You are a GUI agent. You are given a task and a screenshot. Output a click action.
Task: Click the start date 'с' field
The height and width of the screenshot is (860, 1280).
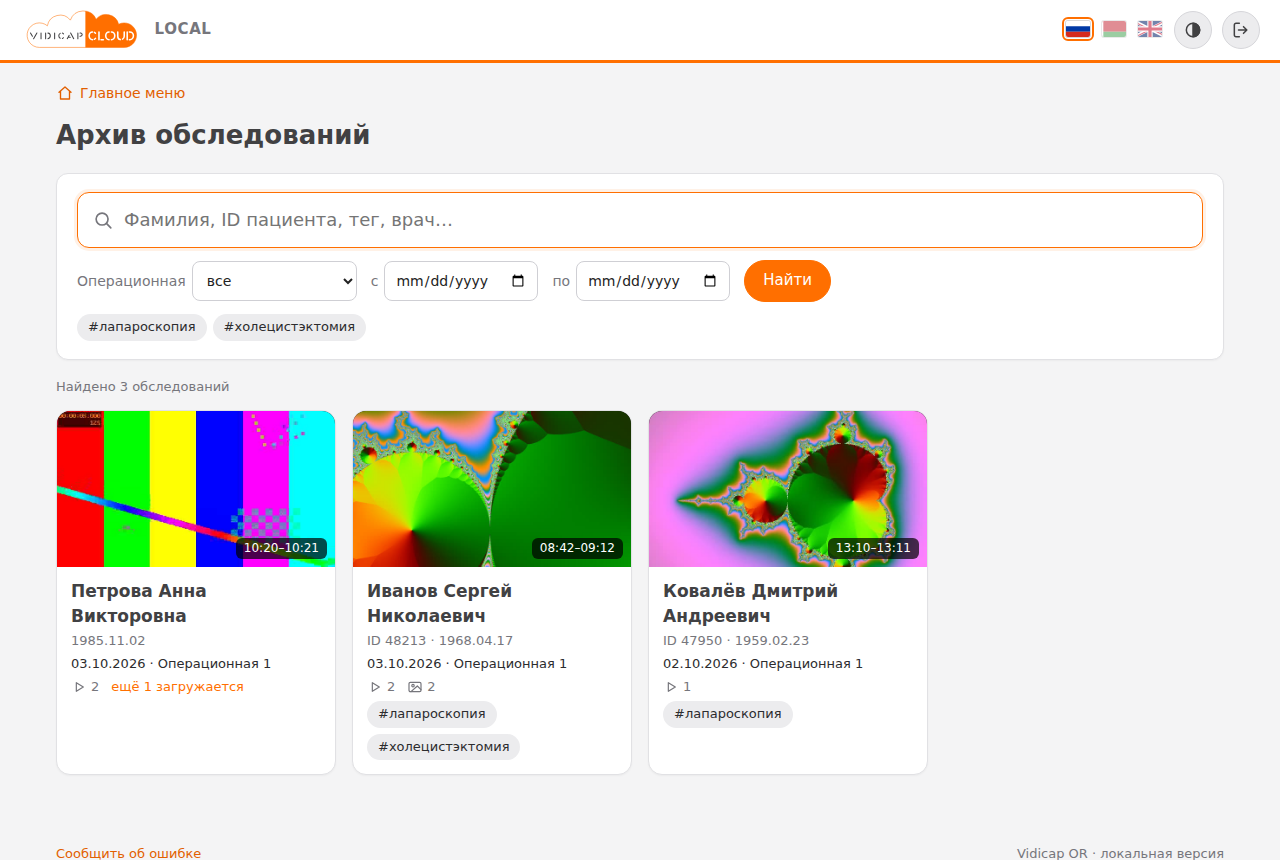tap(461, 281)
